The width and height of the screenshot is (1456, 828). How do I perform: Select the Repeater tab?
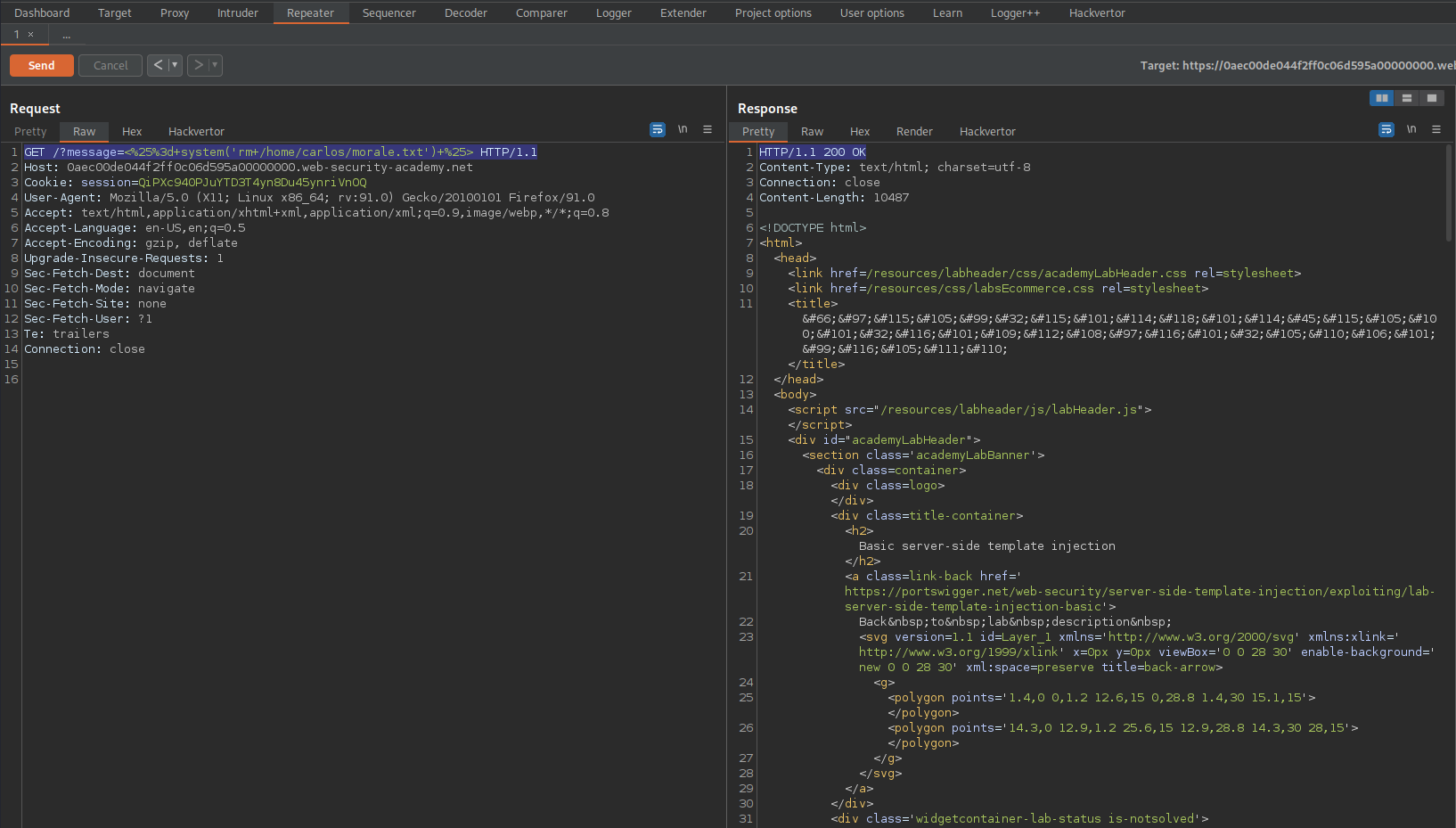310,12
